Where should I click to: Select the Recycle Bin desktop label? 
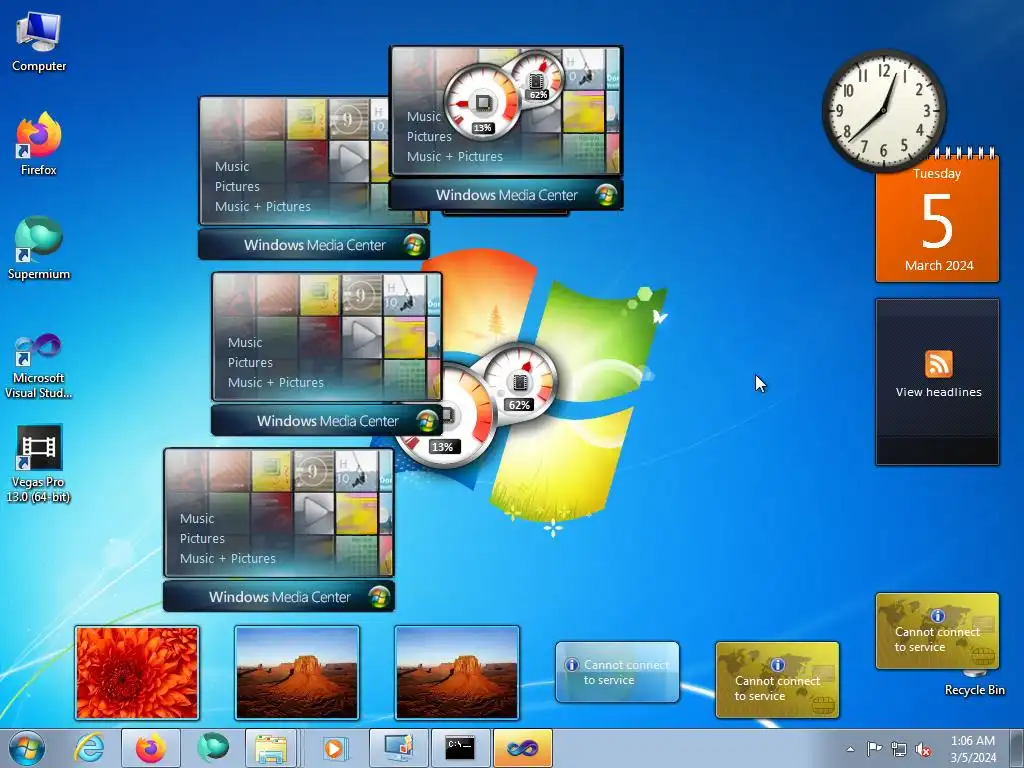pyautogui.click(x=974, y=690)
